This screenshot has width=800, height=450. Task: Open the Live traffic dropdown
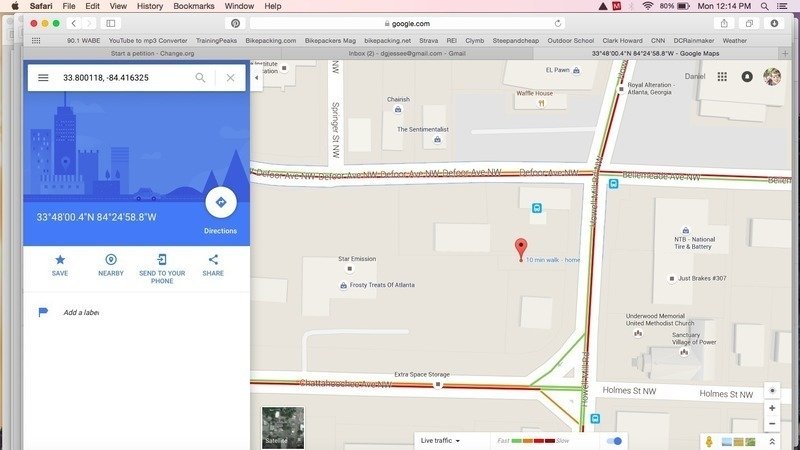pos(441,441)
